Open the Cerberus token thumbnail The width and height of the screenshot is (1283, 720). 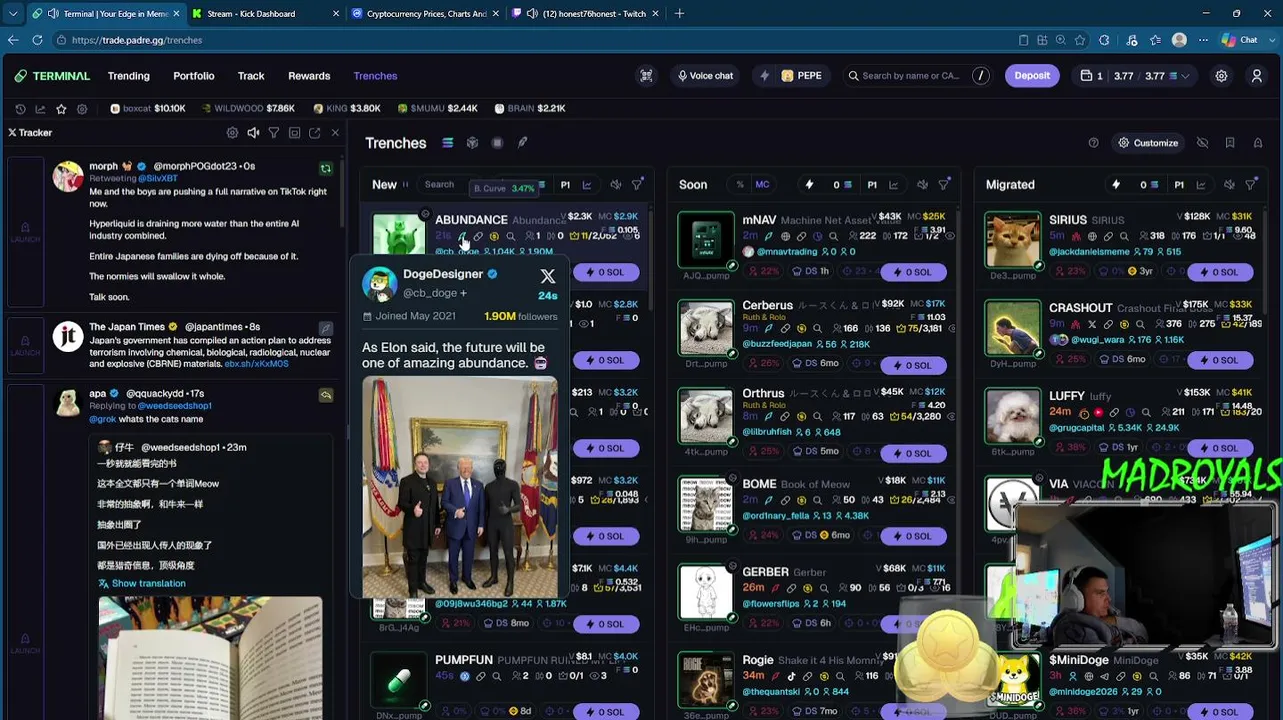pos(706,327)
